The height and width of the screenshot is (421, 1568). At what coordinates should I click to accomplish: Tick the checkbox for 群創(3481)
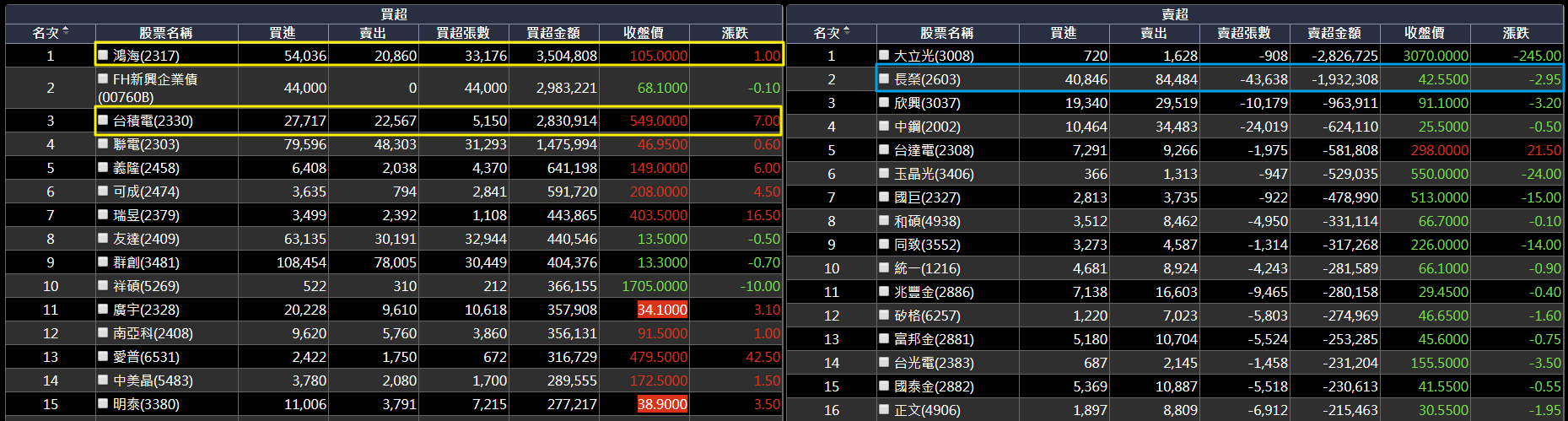coord(103,262)
